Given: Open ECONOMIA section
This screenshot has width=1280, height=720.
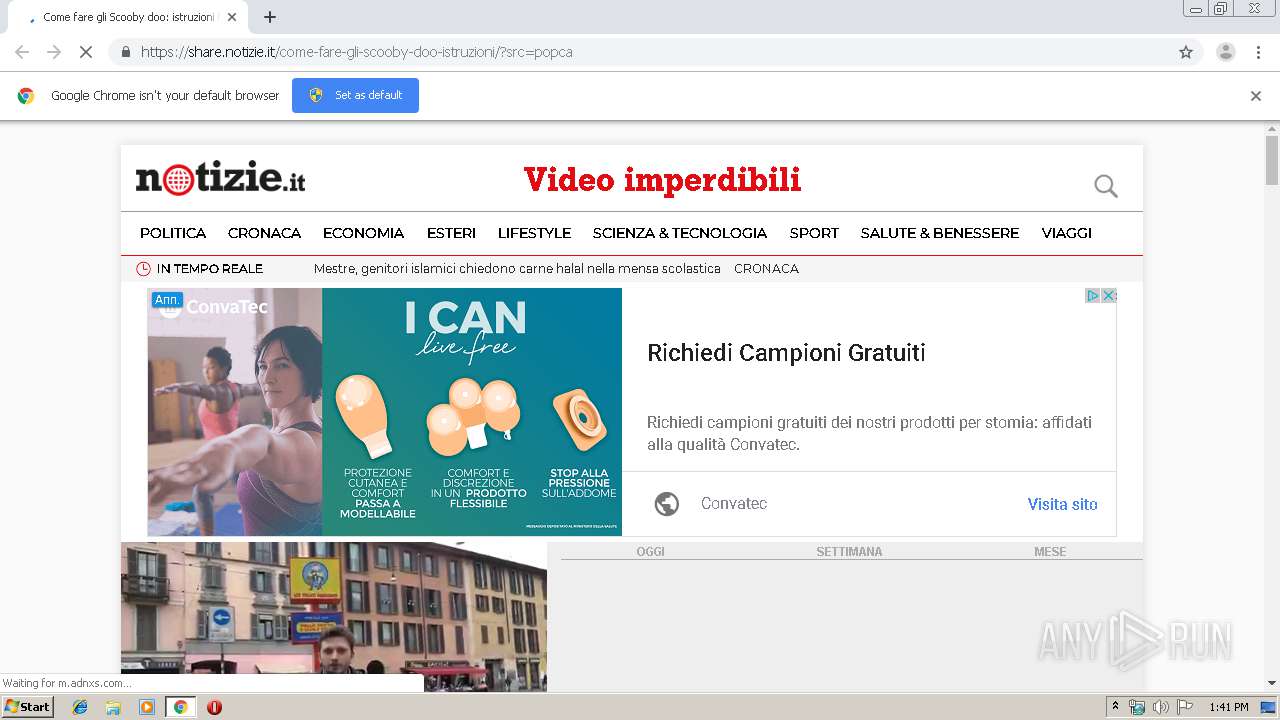Looking at the screenshot, I should point(363,233).
